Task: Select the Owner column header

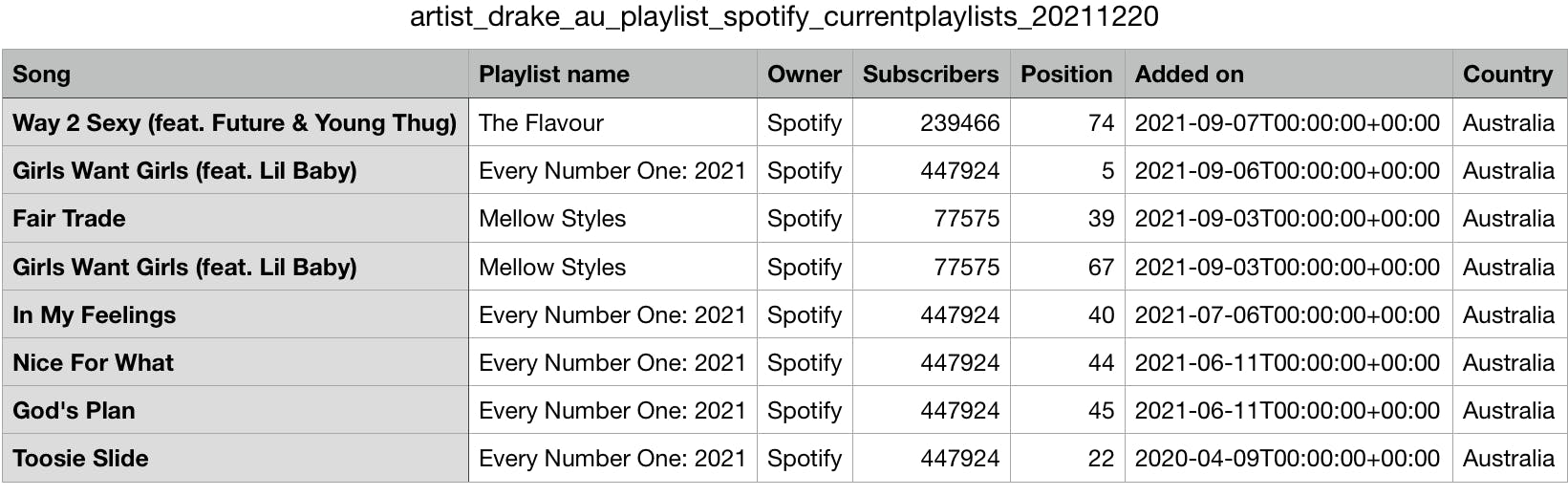Action: point(804,75)
